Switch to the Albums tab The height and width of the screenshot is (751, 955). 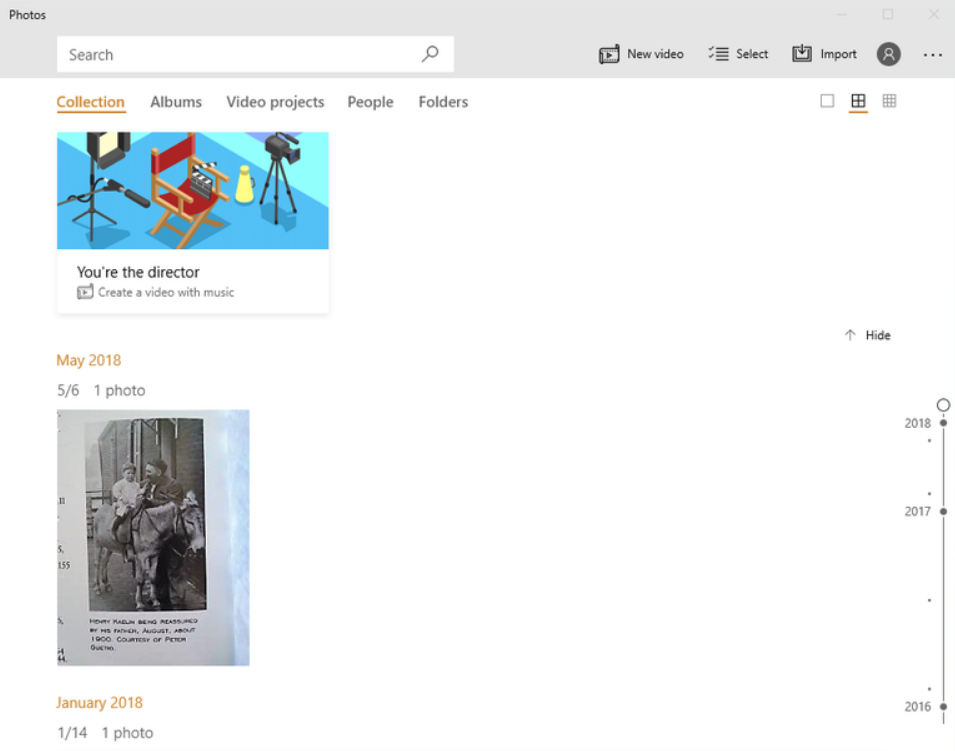[176, 102]
